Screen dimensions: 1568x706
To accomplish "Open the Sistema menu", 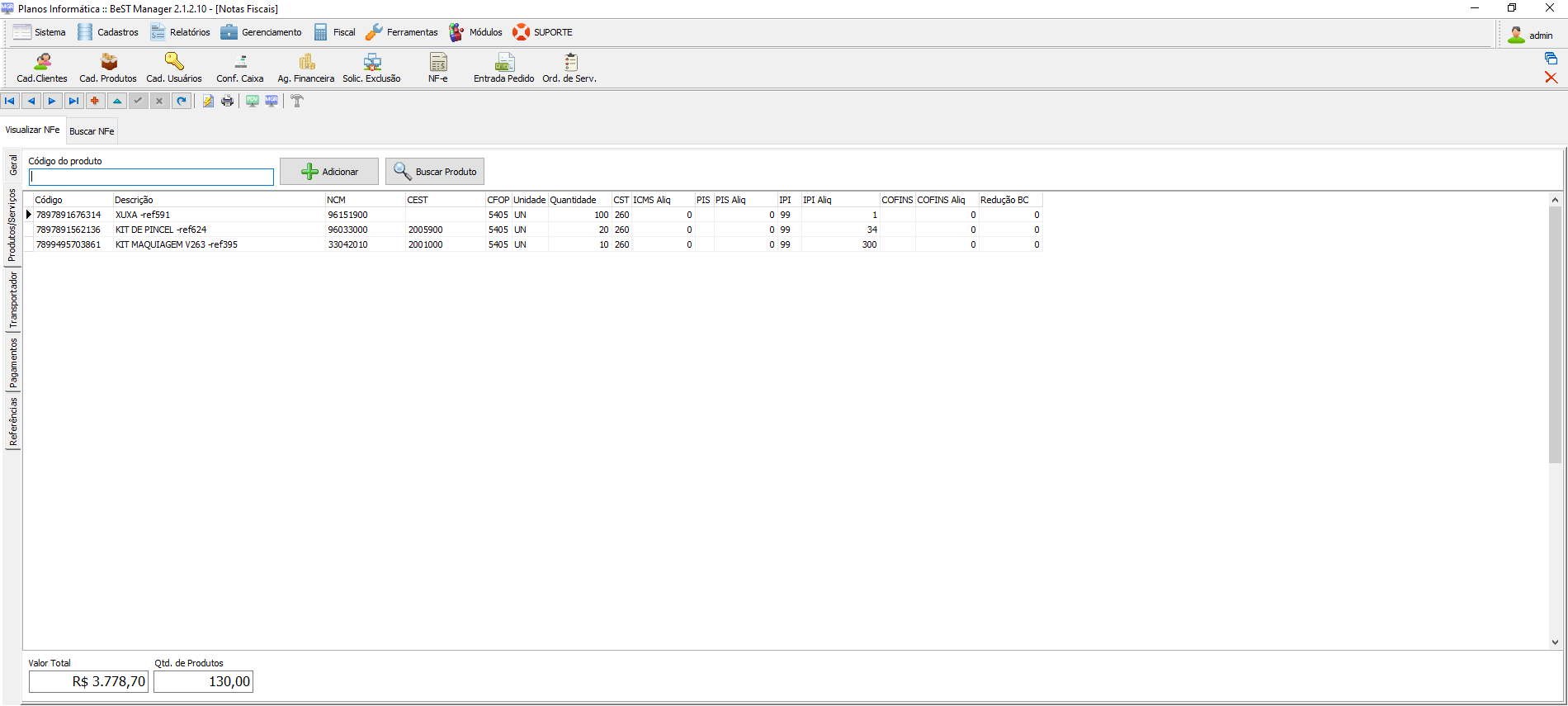I will (x=40, y=32).
